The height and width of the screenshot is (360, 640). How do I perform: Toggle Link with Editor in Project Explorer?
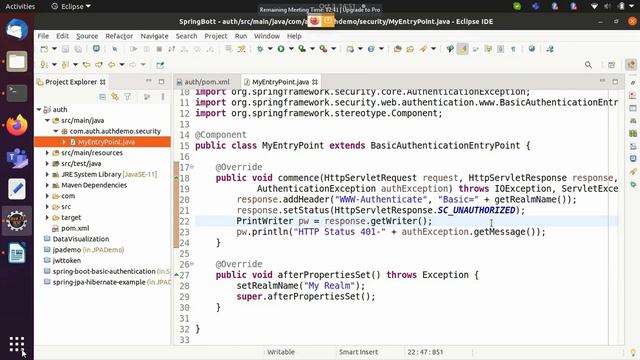(x=115, y=97)
